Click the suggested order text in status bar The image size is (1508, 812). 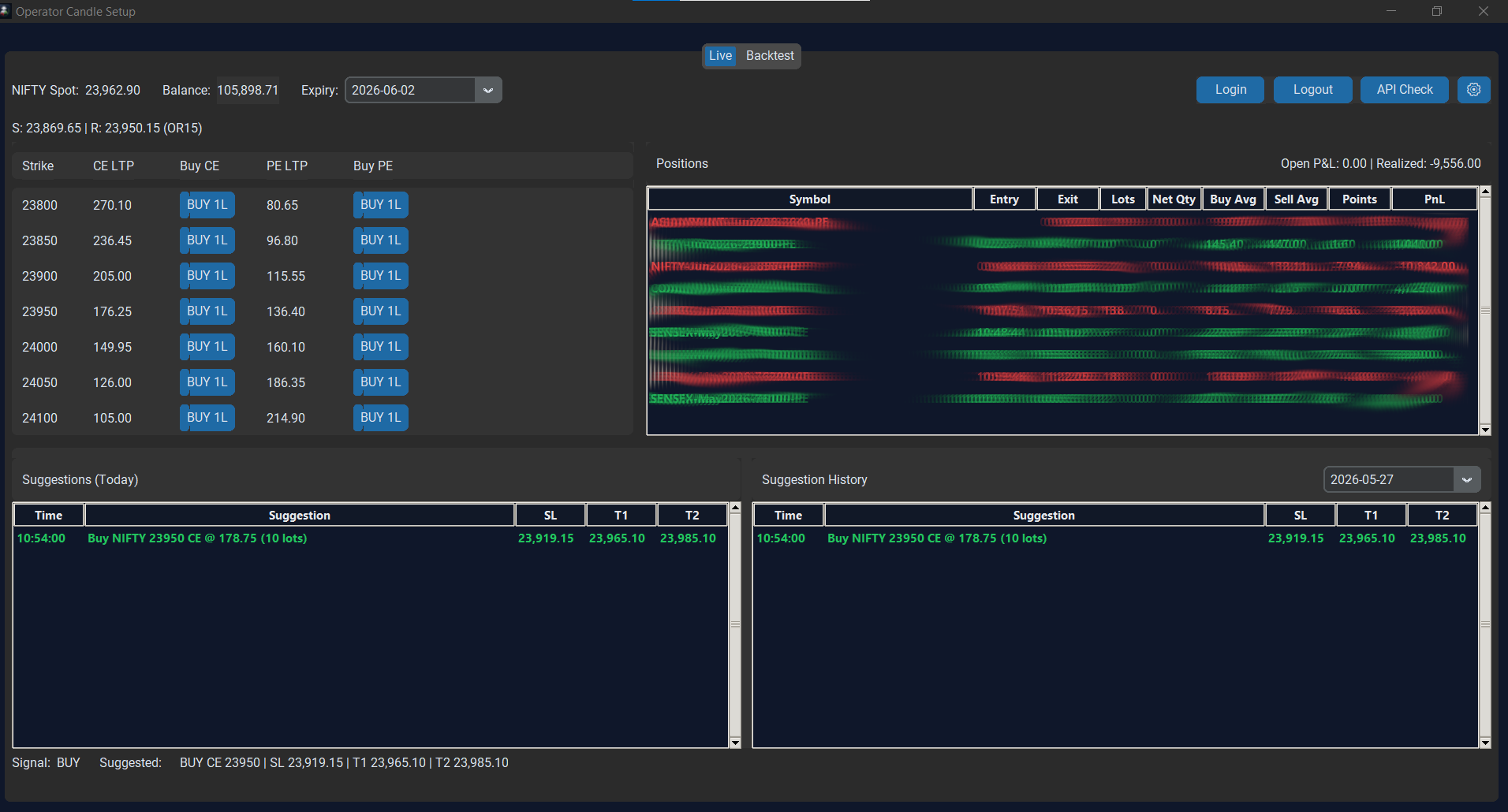tap(344, 763)
